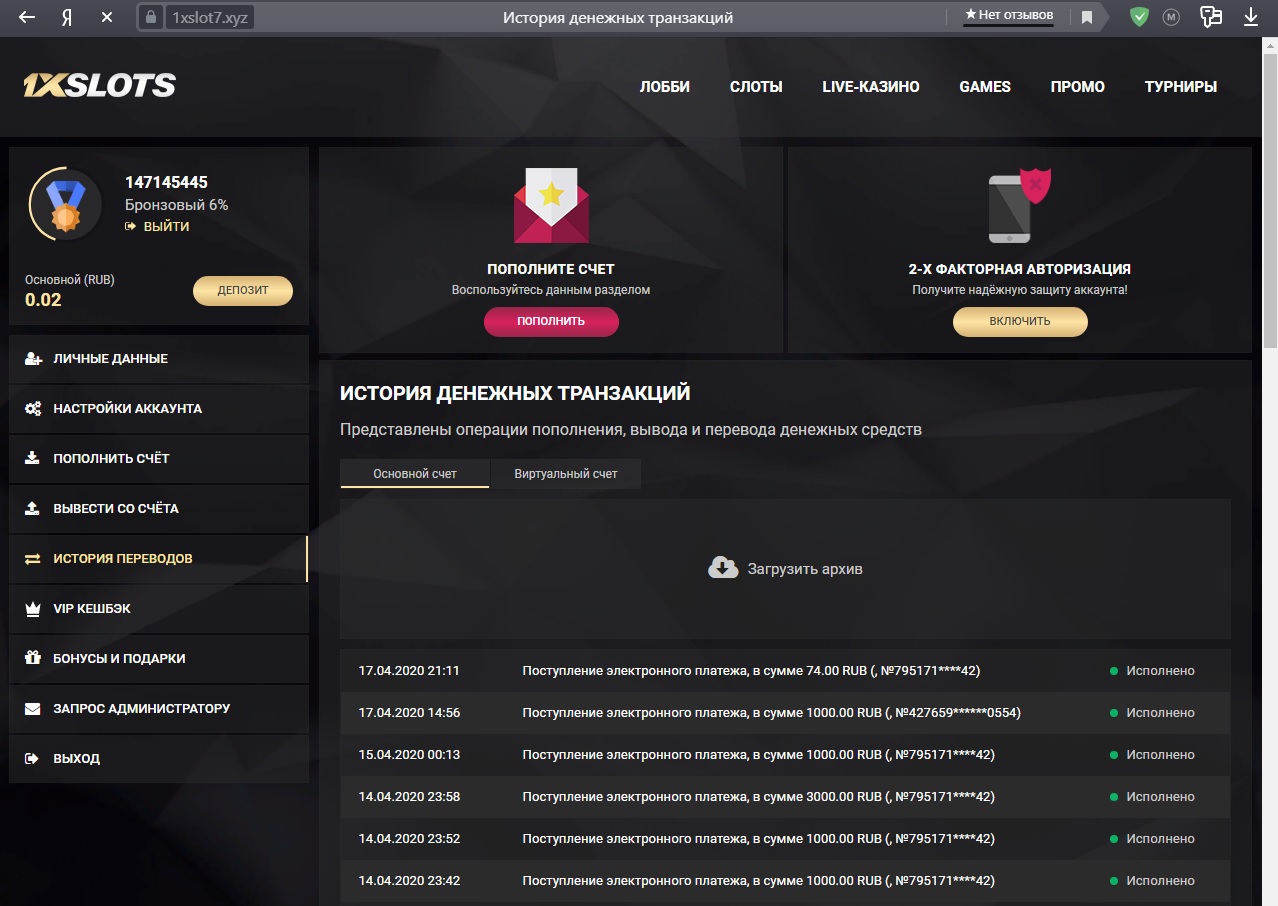The image size is (1278, 906).
Task: Open the circled M extension icon
Action: click(x=1171, y=17)
